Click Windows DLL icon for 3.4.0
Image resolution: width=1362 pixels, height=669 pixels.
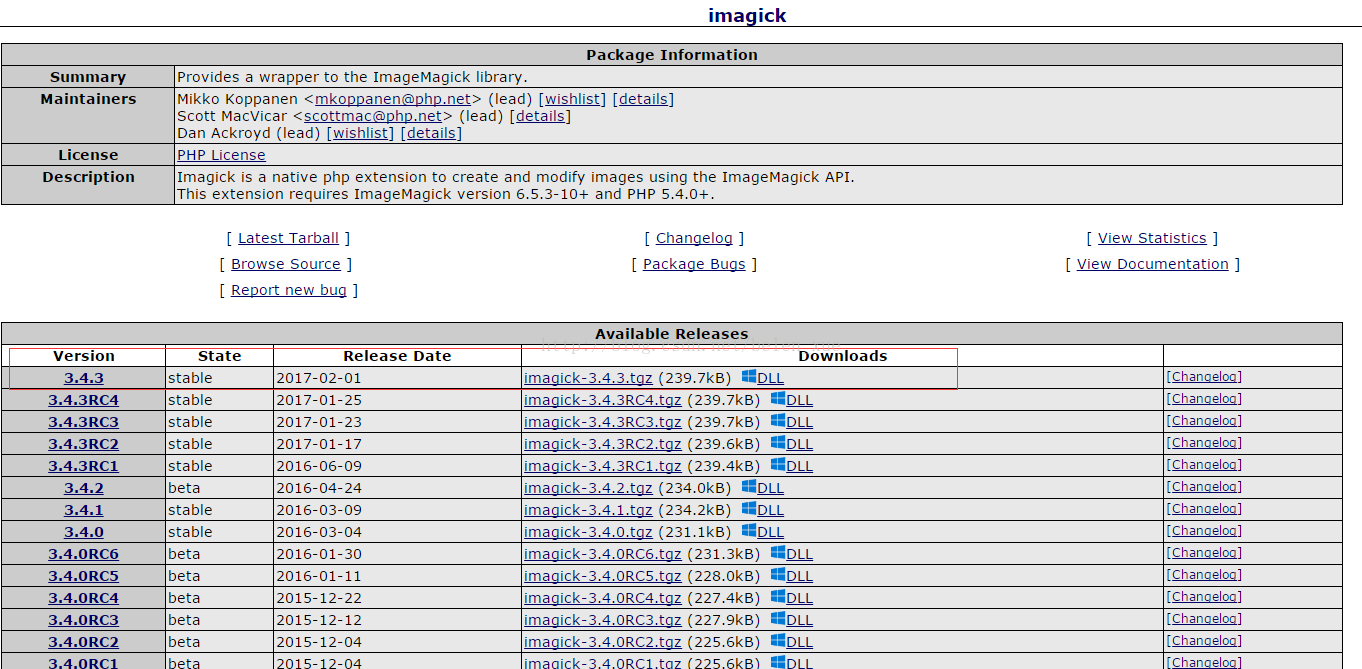(748, 531)
